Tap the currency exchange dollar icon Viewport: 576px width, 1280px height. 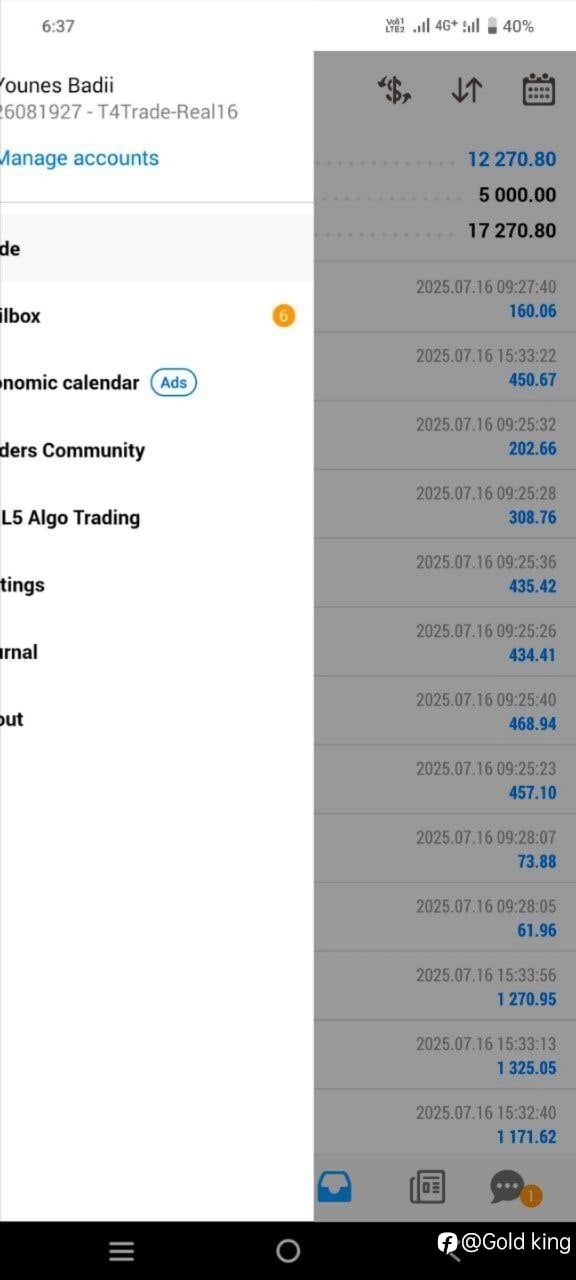coord(395,90)
